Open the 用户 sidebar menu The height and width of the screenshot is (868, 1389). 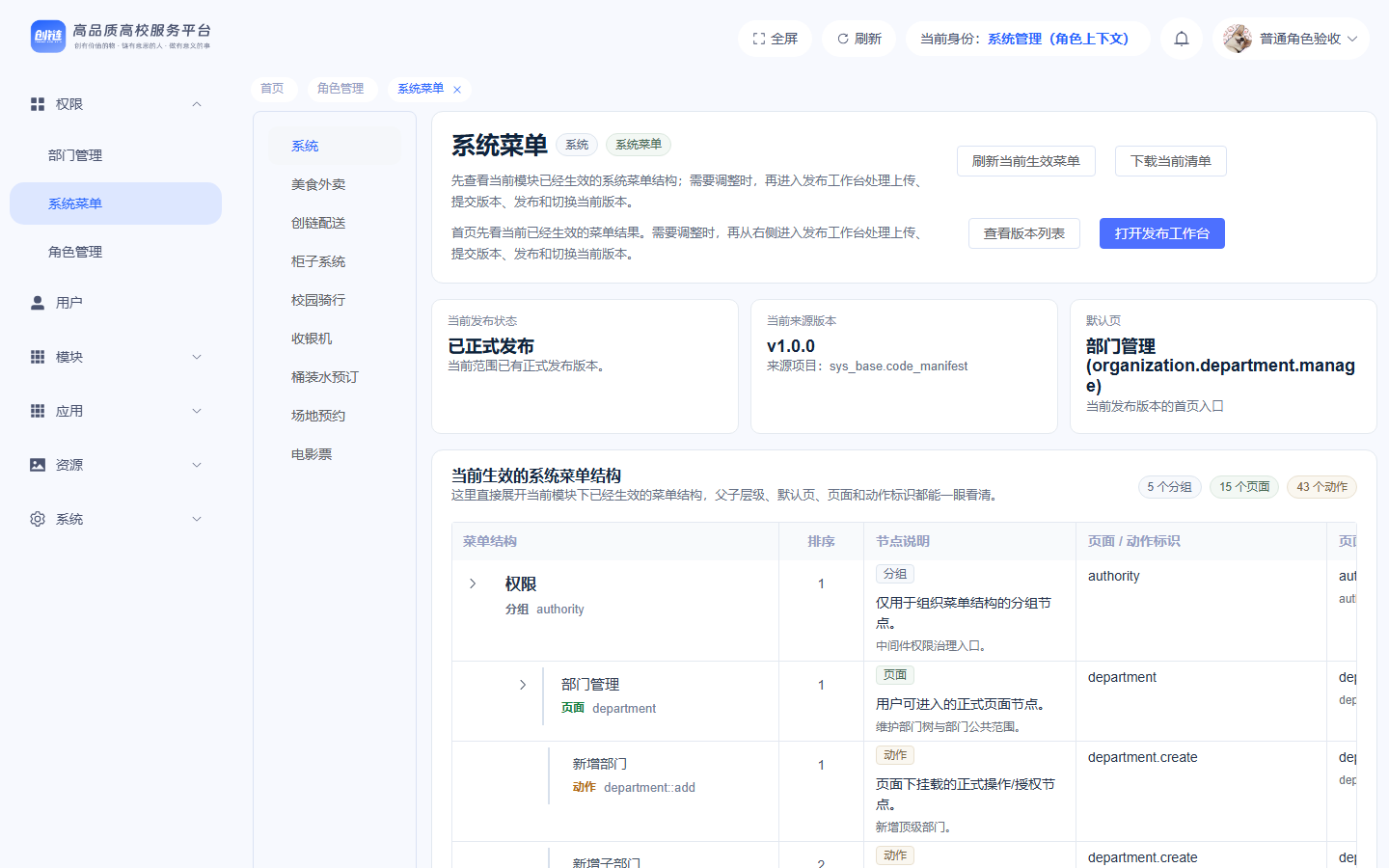pyautogui.click(x=116, y=303)
